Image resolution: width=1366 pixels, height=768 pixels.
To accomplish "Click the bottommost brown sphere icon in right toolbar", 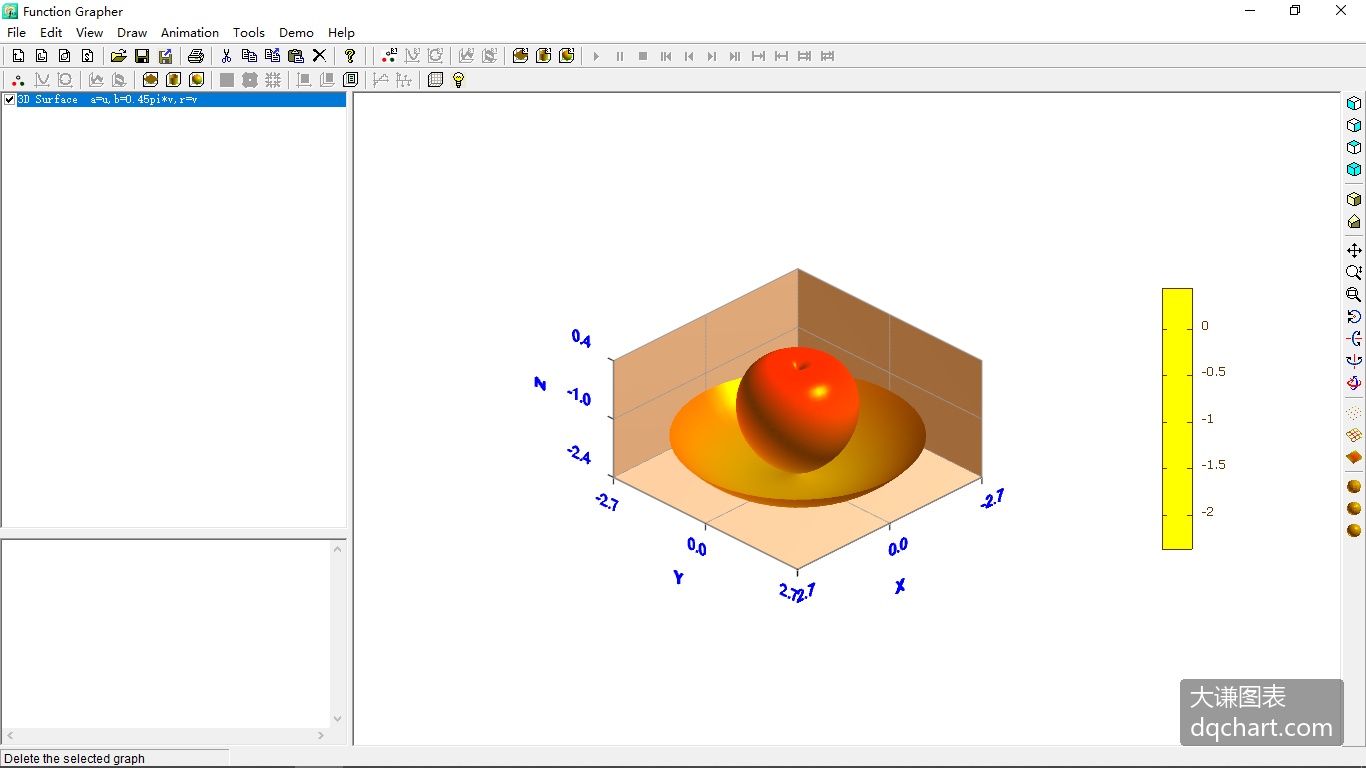I will (1354, 530).
